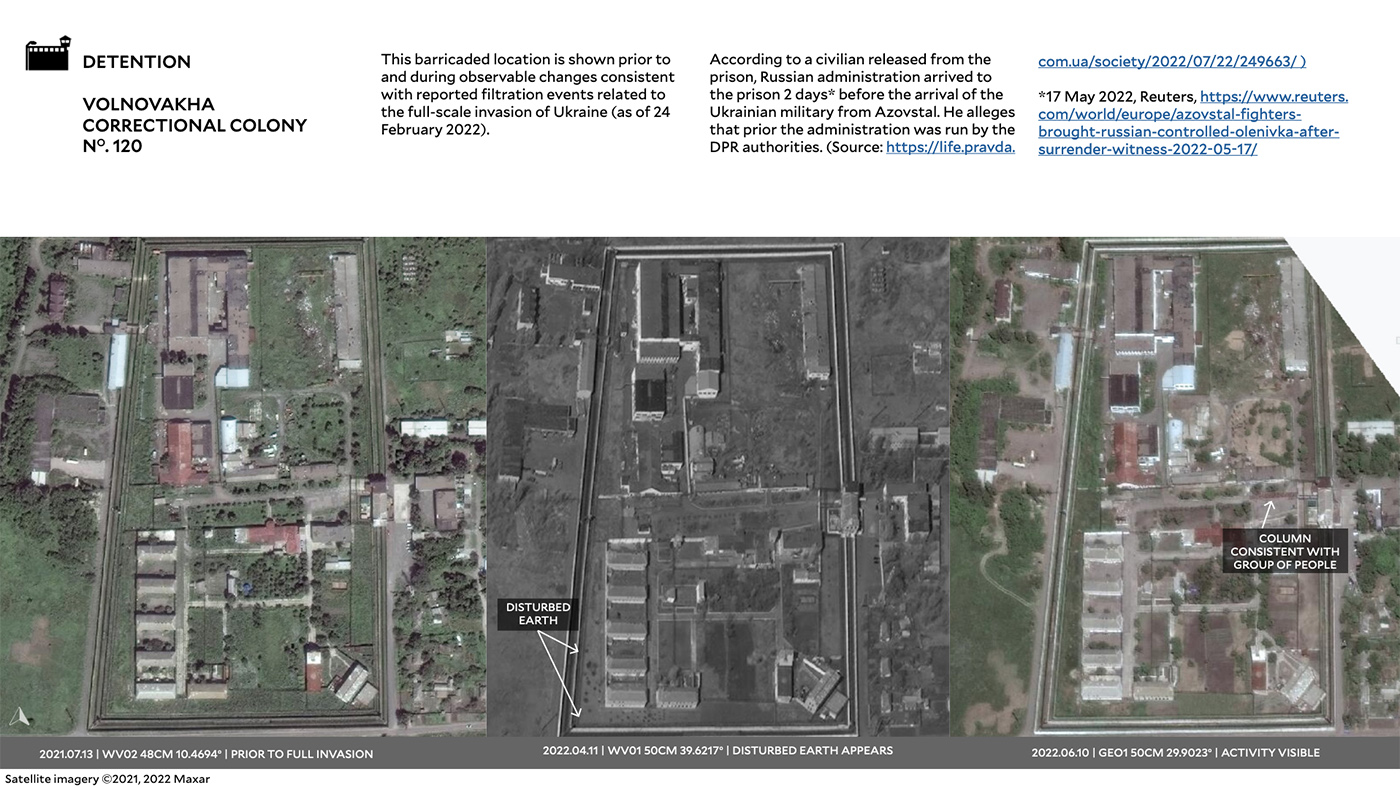
Task: Click the north arrow compass icon
Action: [19, 716]
